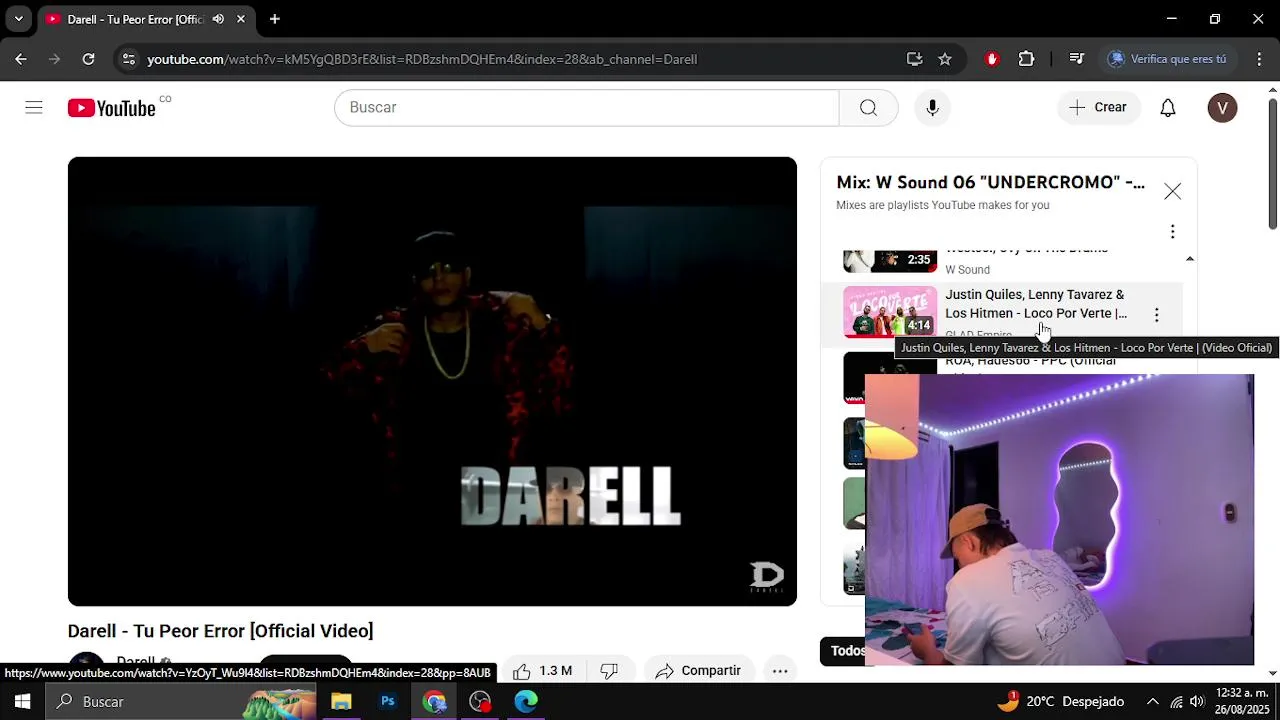Dislike the video with the thumbs-down button
Screen dimensions: 1280x720
point(609,671)
